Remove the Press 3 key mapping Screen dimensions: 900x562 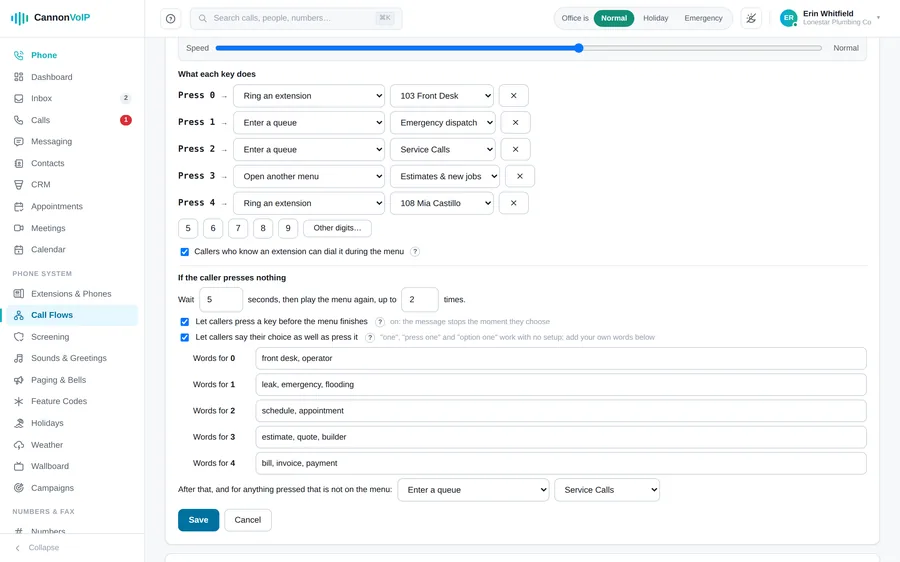[520, 176]
